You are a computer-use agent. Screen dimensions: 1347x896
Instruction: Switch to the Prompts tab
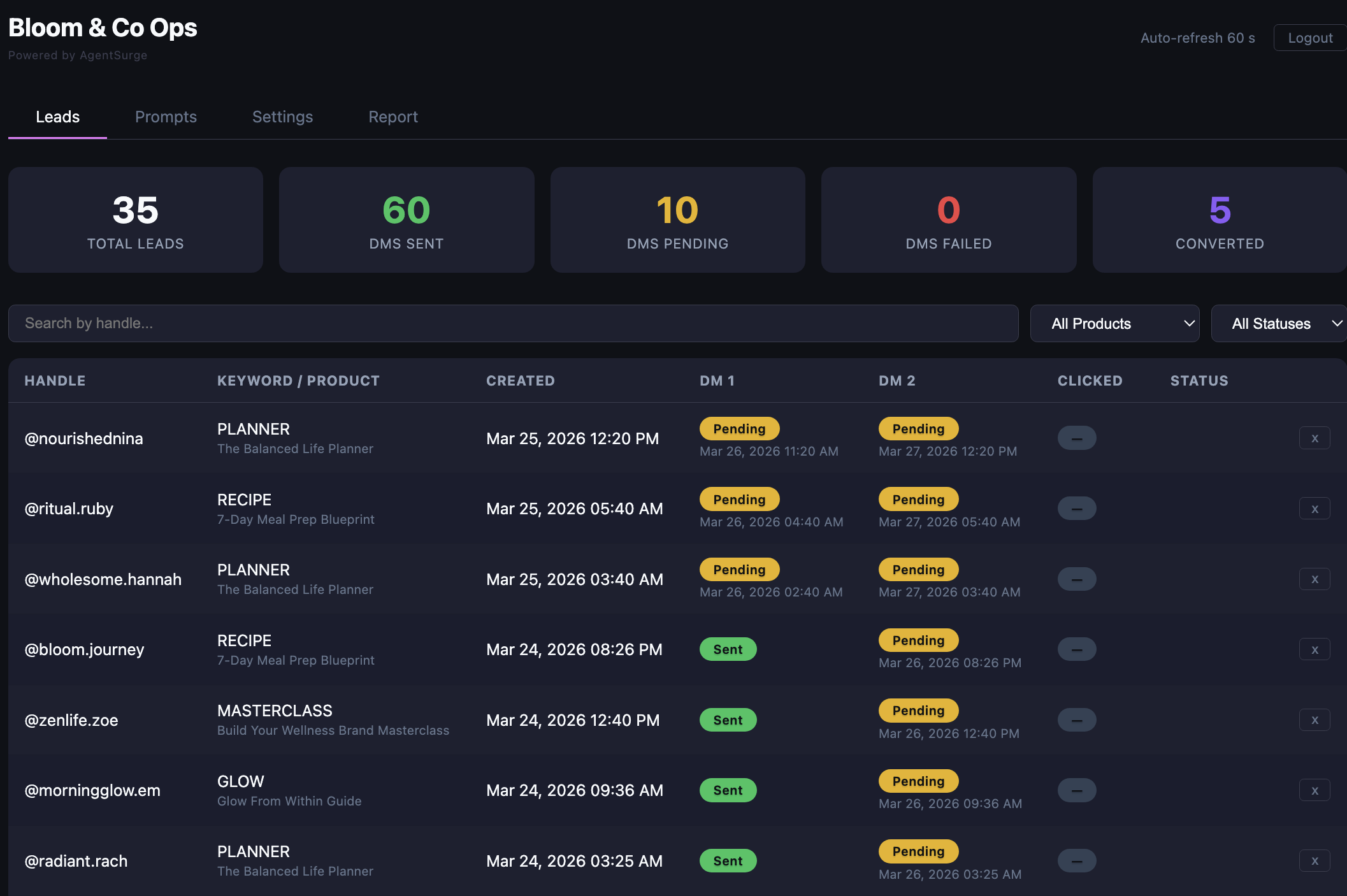tap(166, 117)
